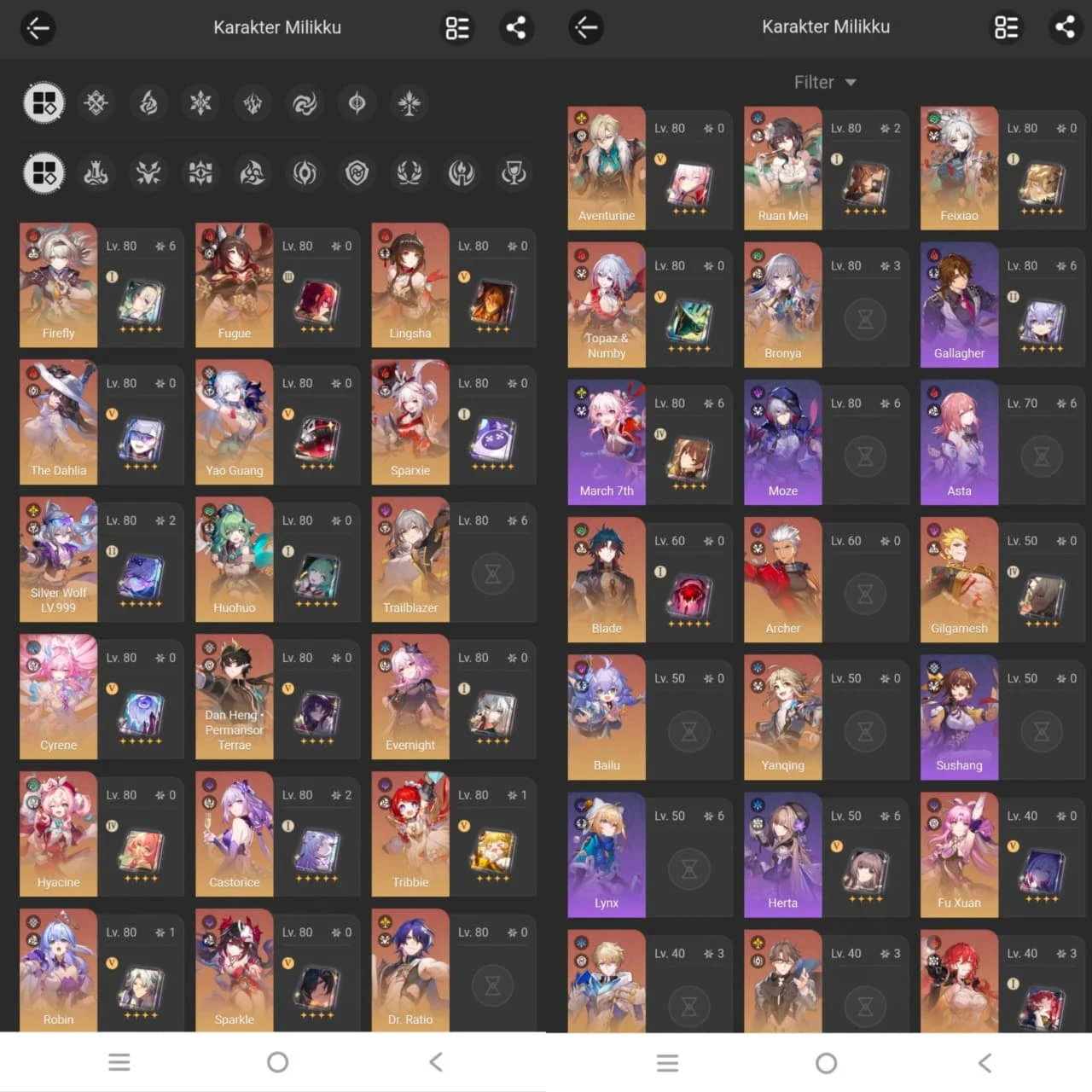Filter characters by Wind element
Viewport: 1092px width, 1092px height.
pyautogui.click(x=305, y=103)
